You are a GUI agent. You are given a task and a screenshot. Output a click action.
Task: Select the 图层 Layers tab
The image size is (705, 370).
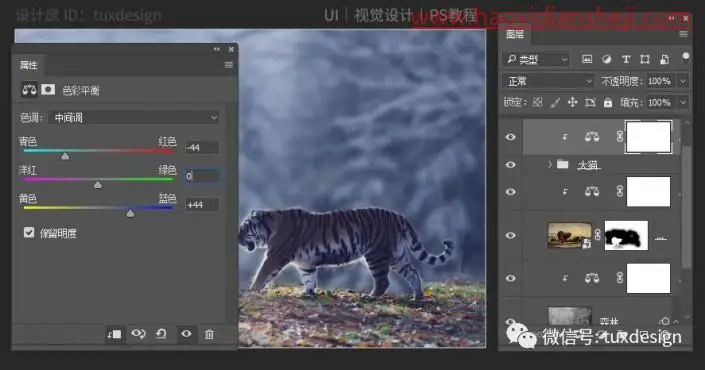(x=515, y=34)
